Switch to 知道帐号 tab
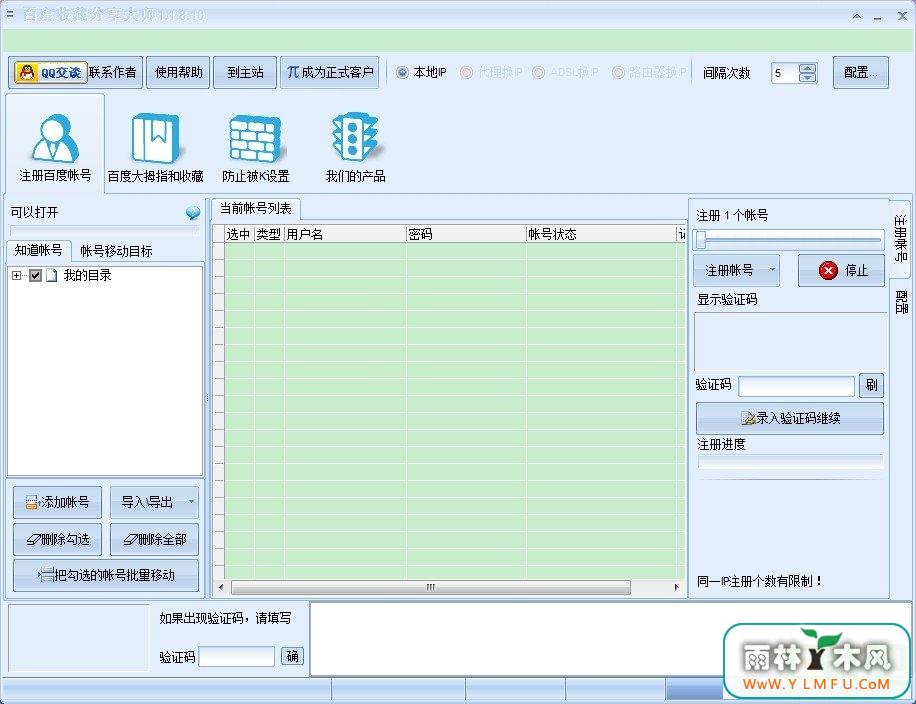The image size is (916, 704). pyautogui.click(x=39, y=251)
